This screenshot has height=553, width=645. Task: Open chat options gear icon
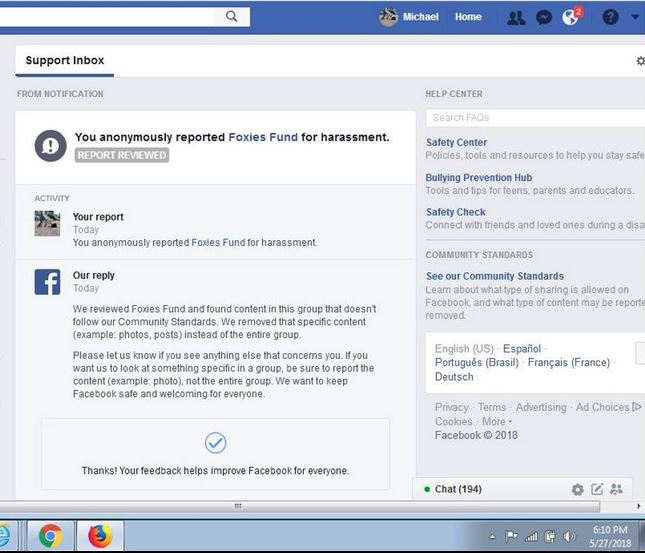(578, 489)
